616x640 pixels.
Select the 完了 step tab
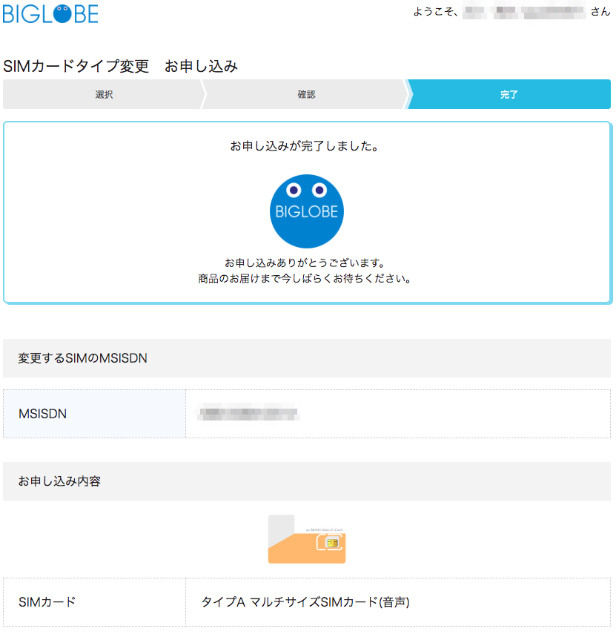[x=509, y=94]
